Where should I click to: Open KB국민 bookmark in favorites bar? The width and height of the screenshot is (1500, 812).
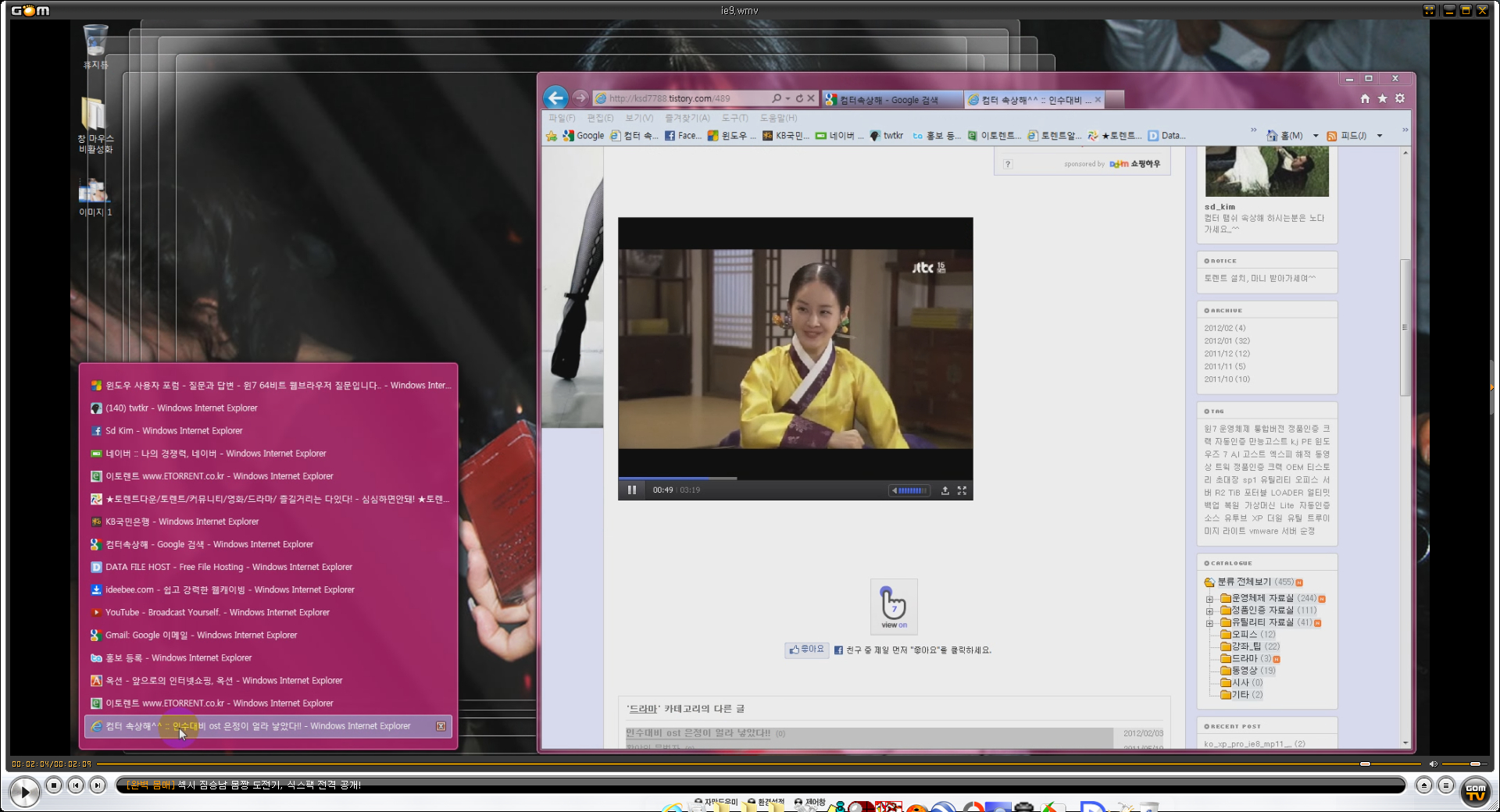point(786,136)
